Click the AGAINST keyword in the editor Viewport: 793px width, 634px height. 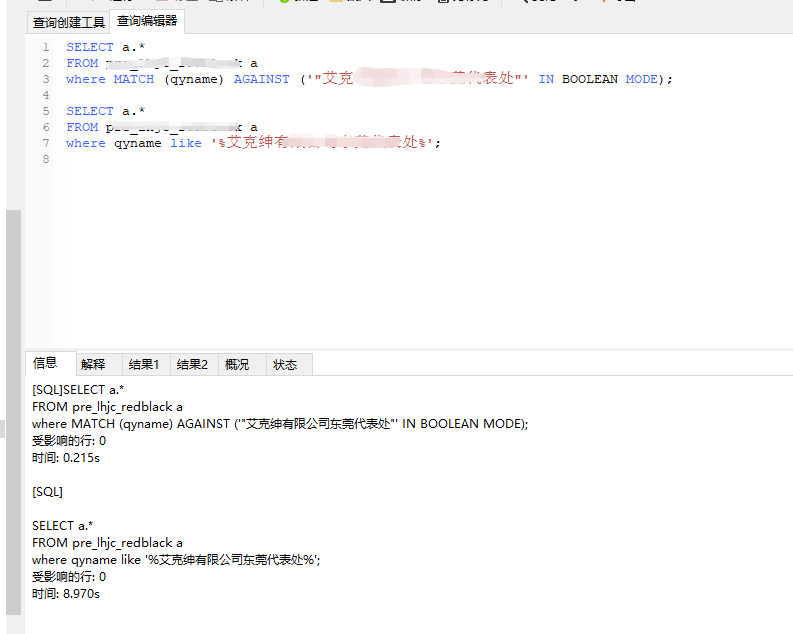click(261, 79)
